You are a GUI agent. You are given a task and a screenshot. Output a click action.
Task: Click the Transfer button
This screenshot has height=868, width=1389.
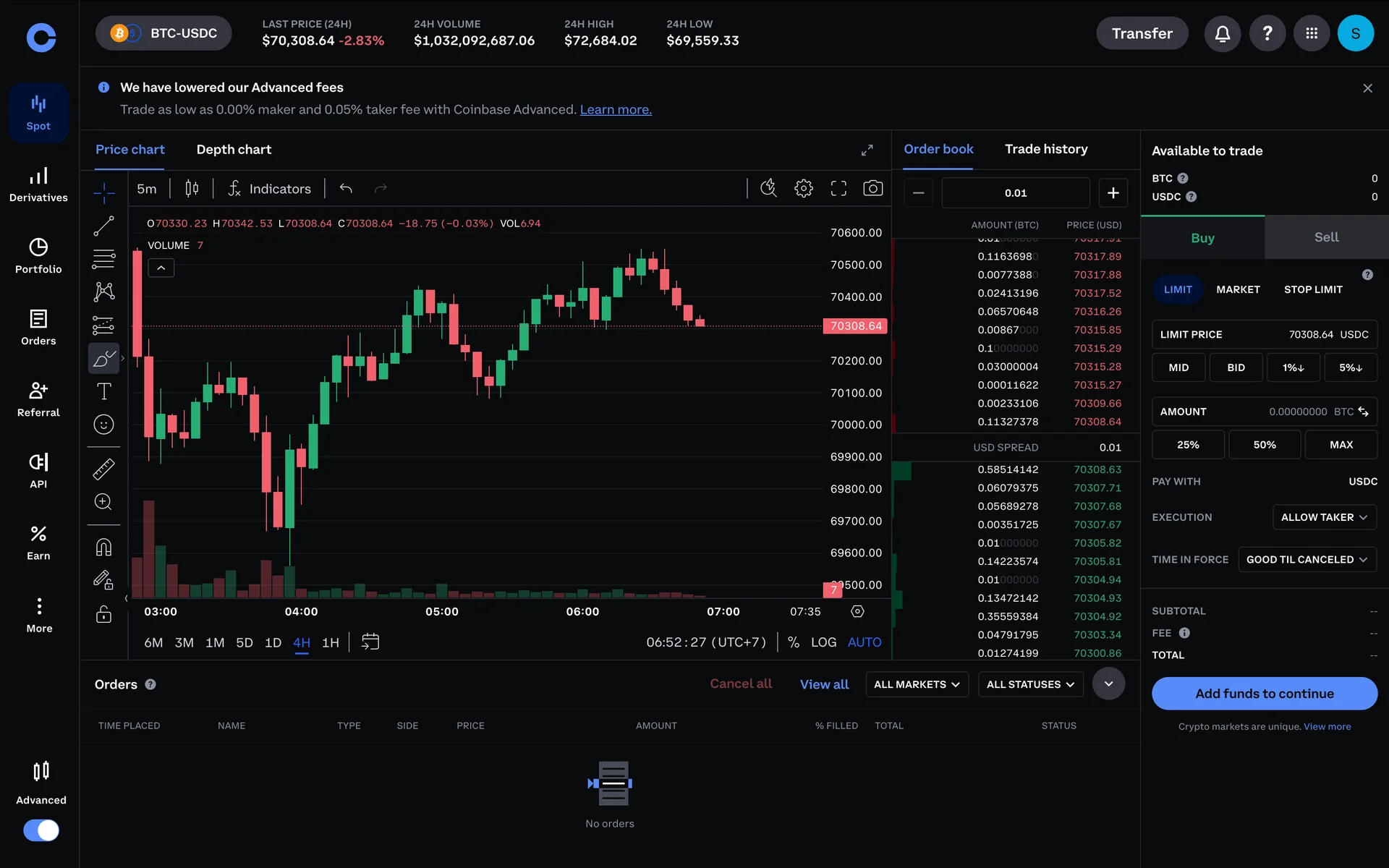[x=1142, y=33]
